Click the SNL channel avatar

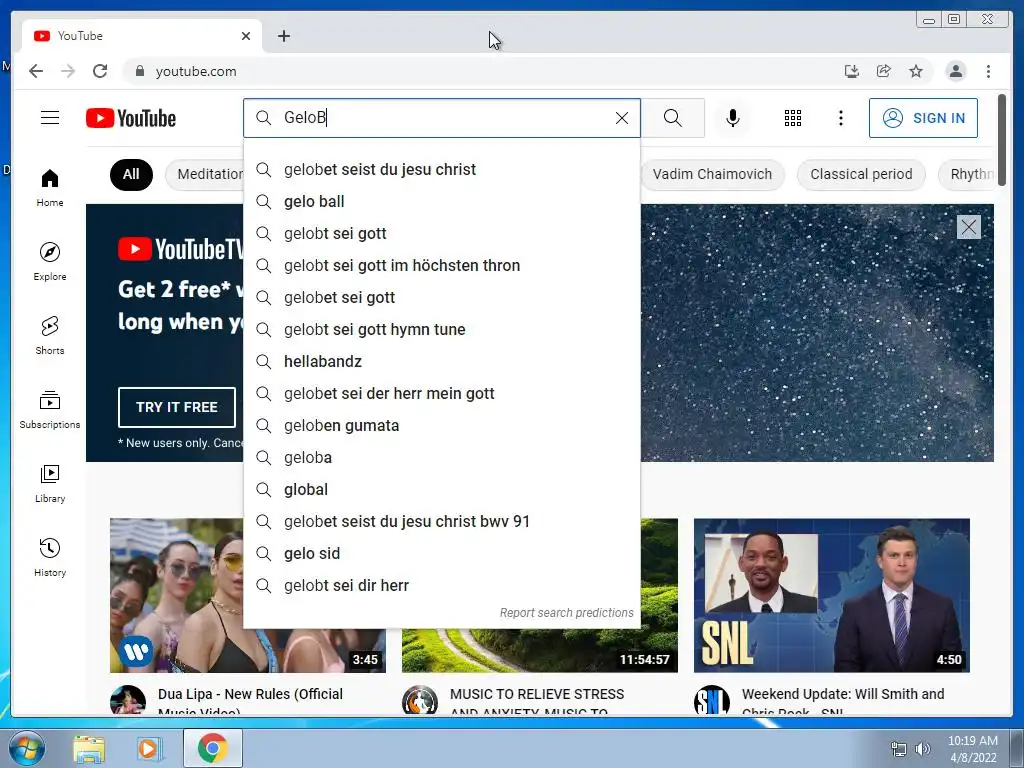pyautogui.click(x=712, y=700)
